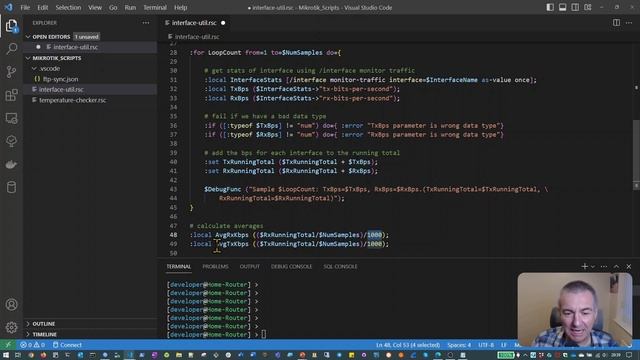
Task: Open the Selection menu
Action: pyautogui.click(x=68, y=7)
